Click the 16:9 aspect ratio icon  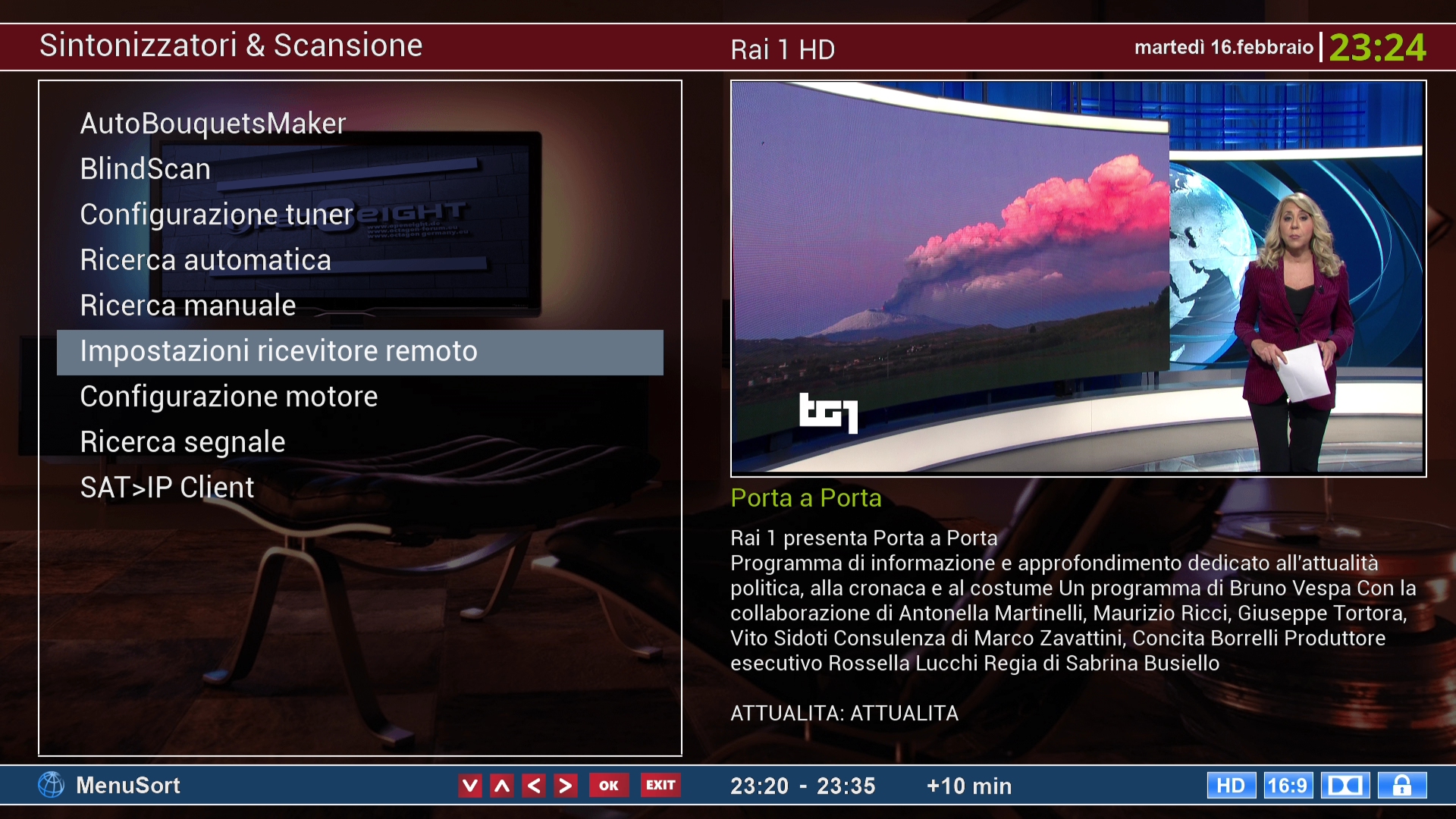pyautogui.click(x=1288, y=786)
